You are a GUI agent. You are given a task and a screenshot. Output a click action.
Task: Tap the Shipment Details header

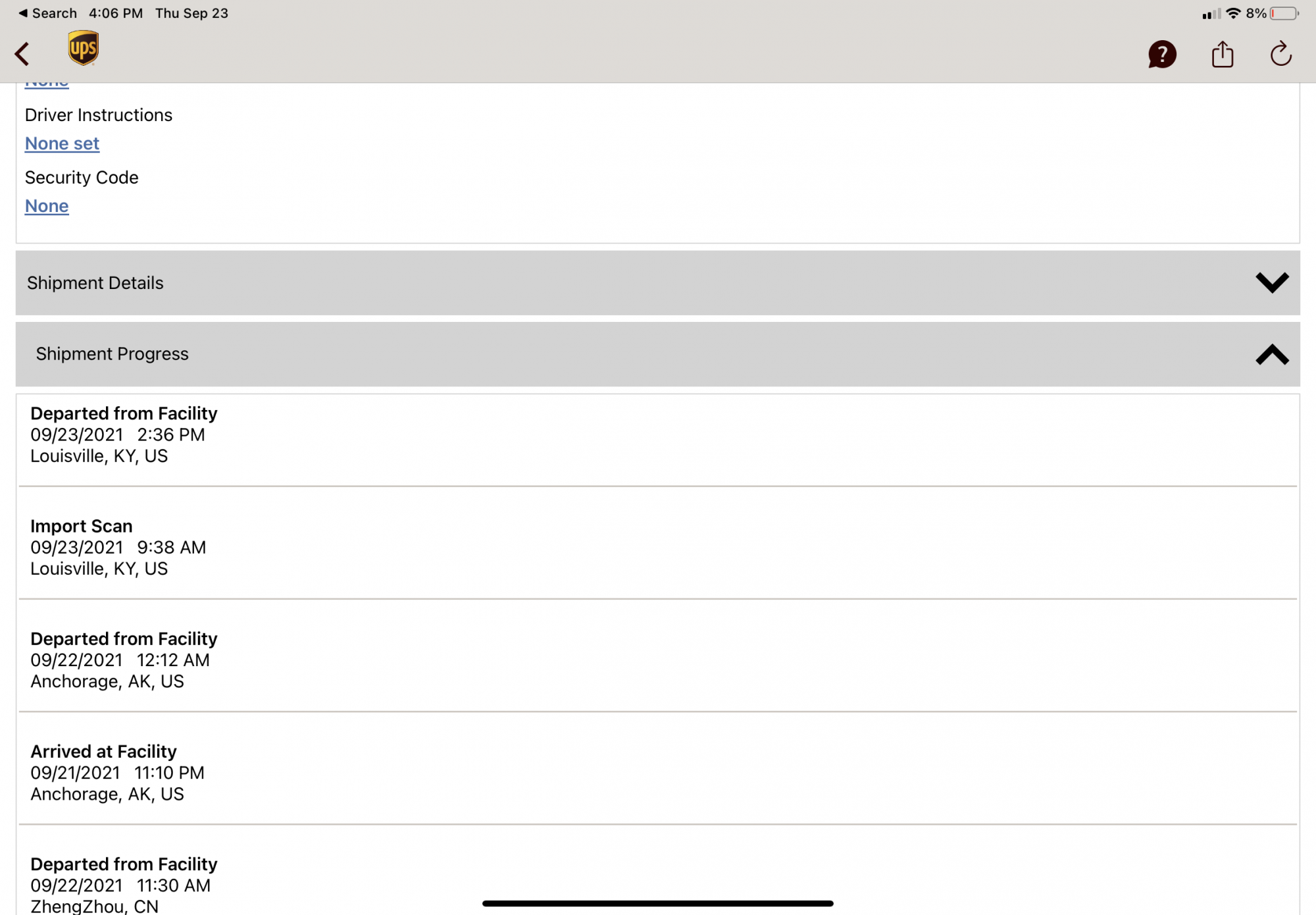click(95, 283)
